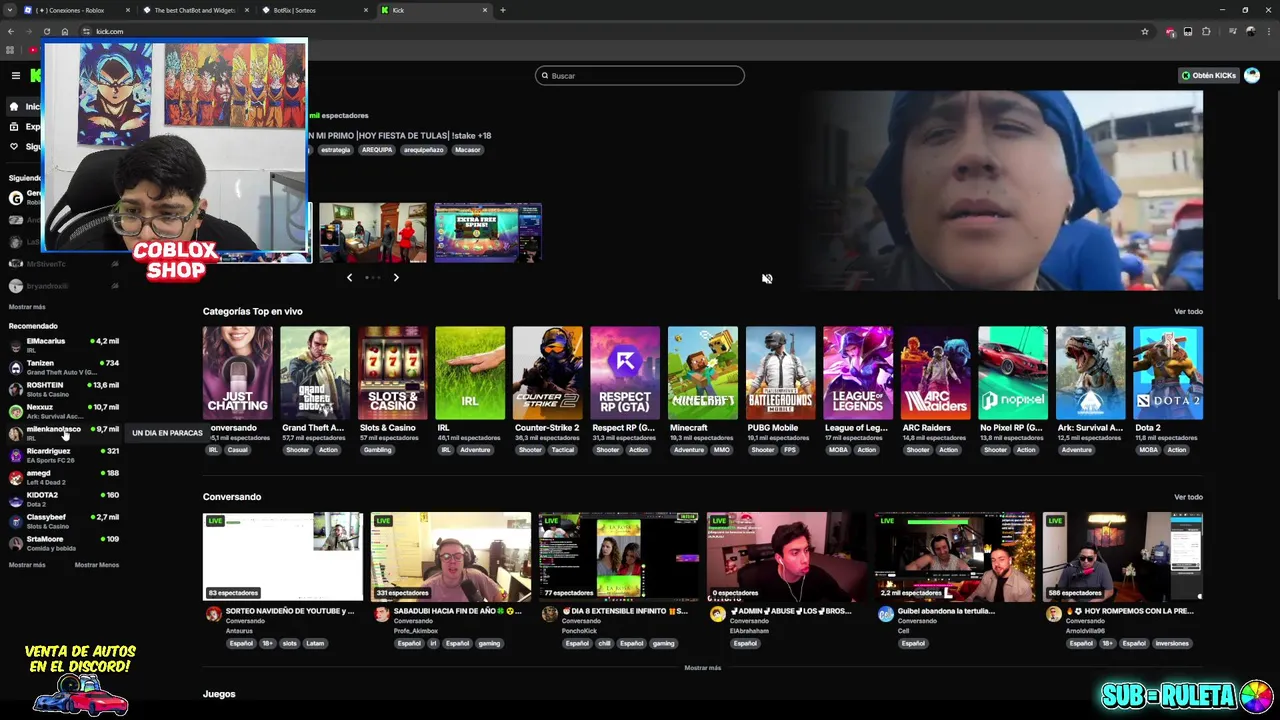Screen dimensions: 1280x720
Task: Click the Buscar search field
Action: (x=640, y=75)
